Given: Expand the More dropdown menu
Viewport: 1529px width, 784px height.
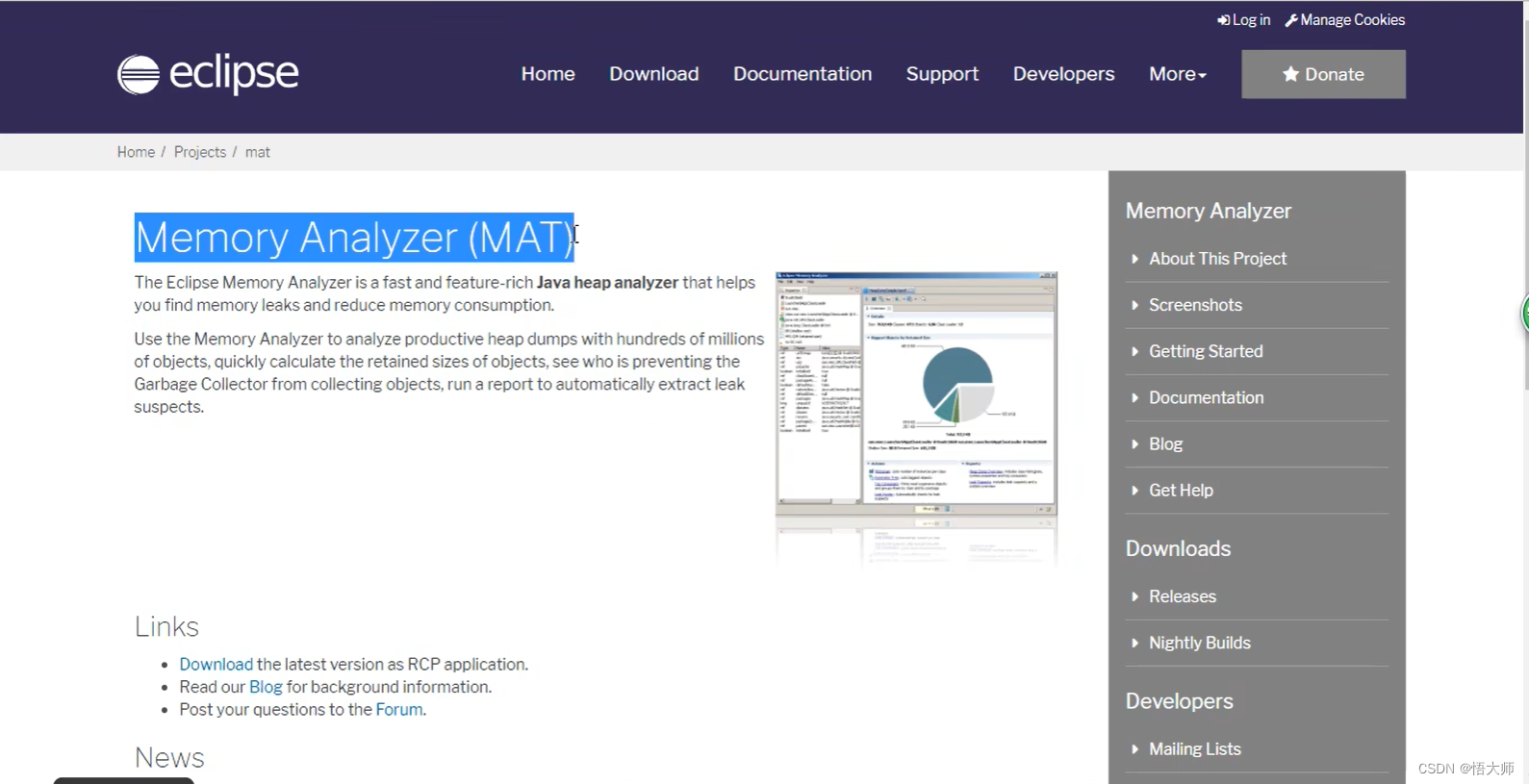Looking at the screenshot, I should [x=1178, y=74].
